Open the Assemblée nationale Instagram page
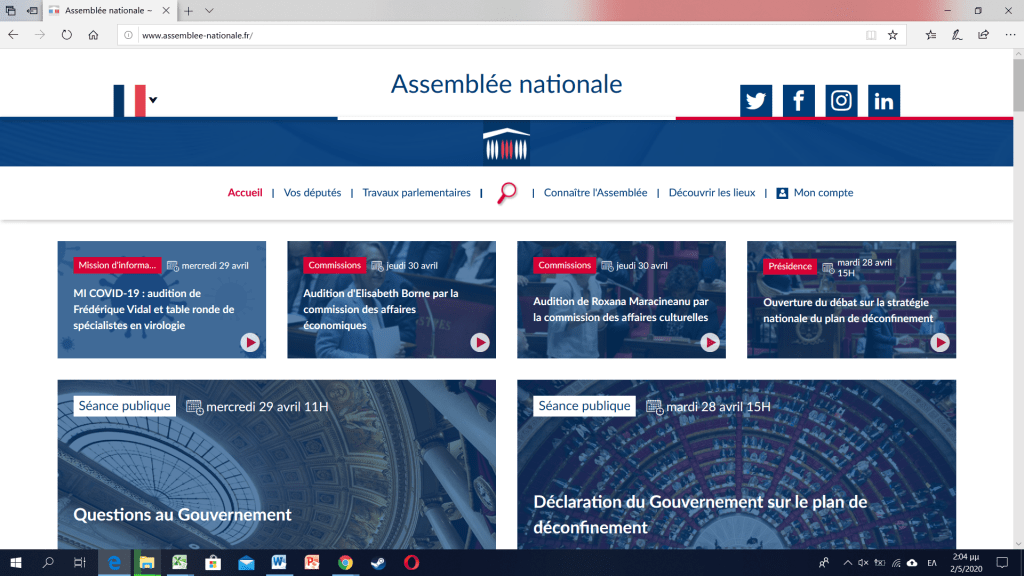 (841, 101)
